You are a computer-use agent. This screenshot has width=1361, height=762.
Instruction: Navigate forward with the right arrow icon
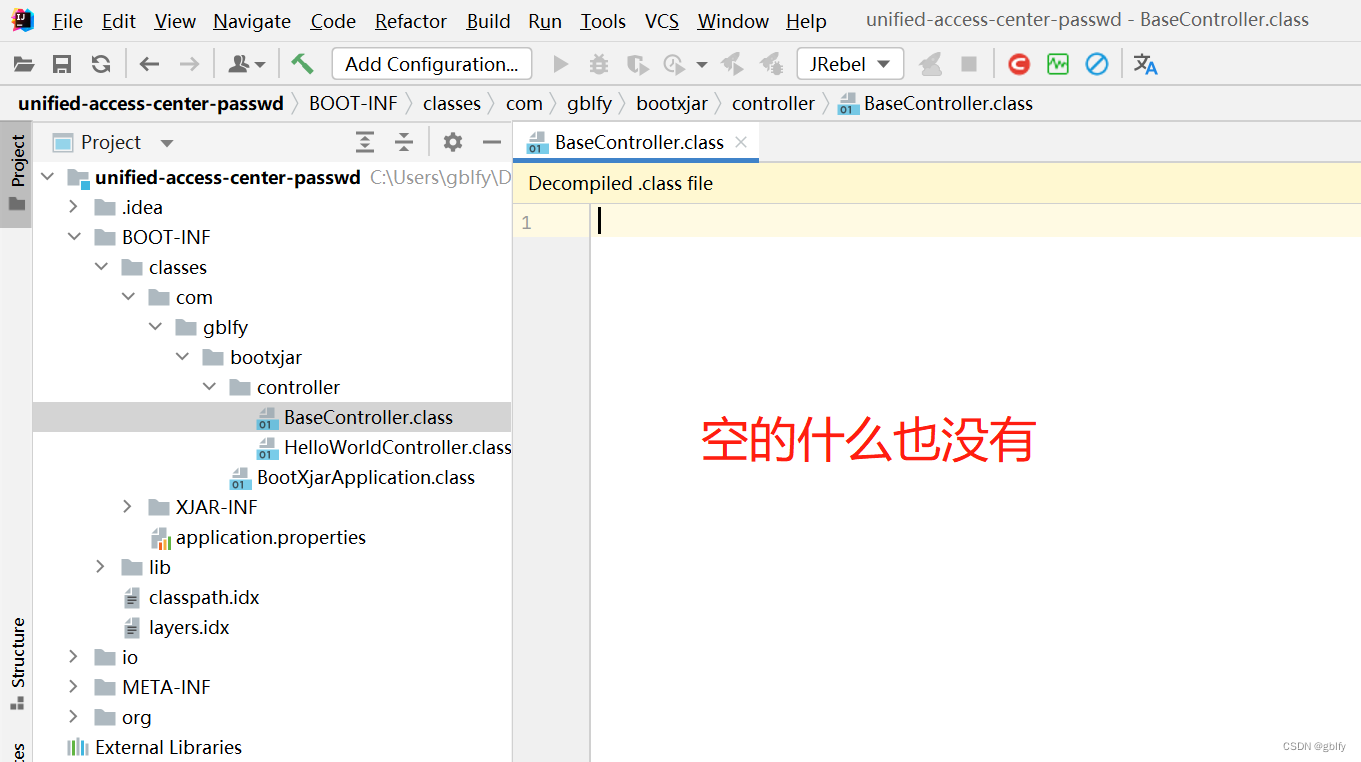click(x=189, y=65)
